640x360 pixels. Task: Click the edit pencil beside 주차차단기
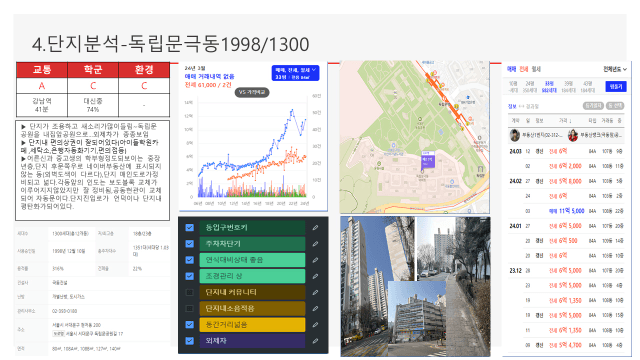pyautogui.click(x=316, y=244)
